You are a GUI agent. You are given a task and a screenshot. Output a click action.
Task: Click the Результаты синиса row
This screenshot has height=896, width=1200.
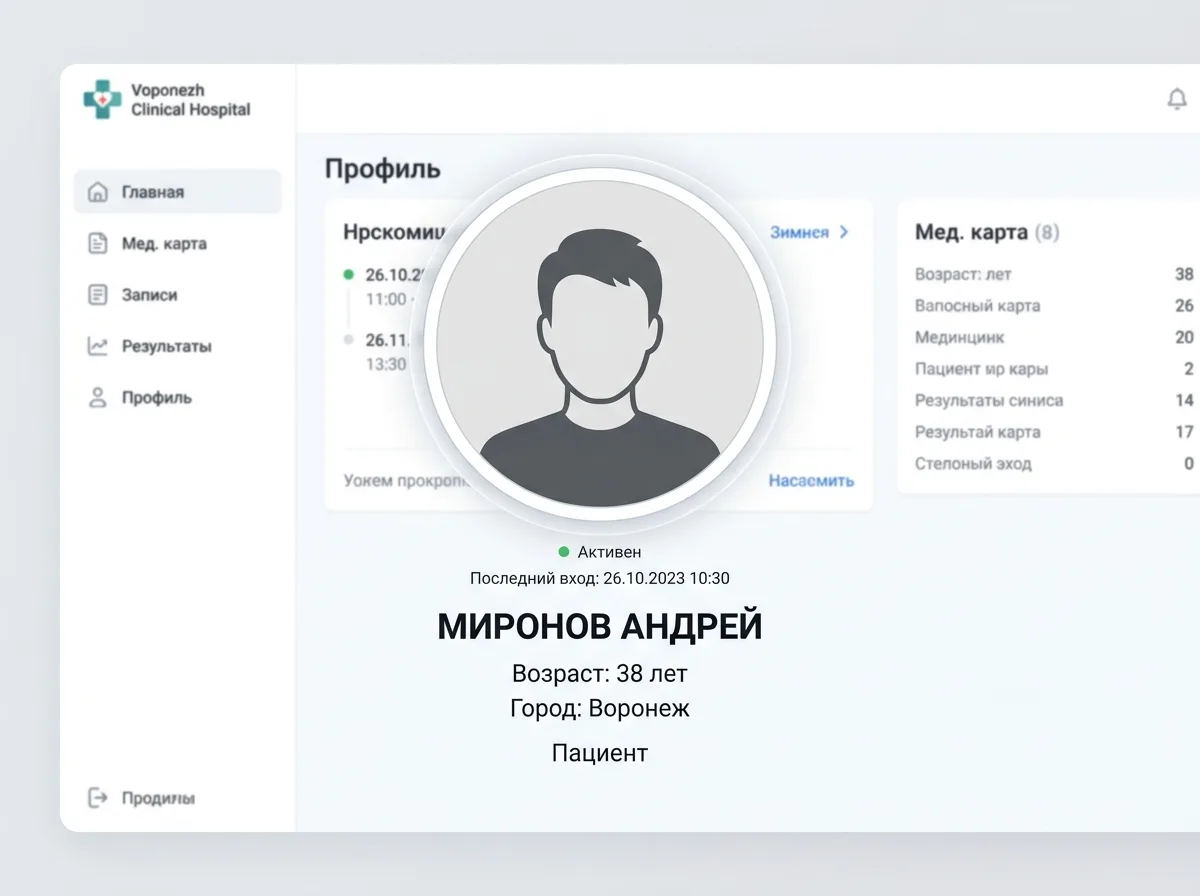point(1054,400)
